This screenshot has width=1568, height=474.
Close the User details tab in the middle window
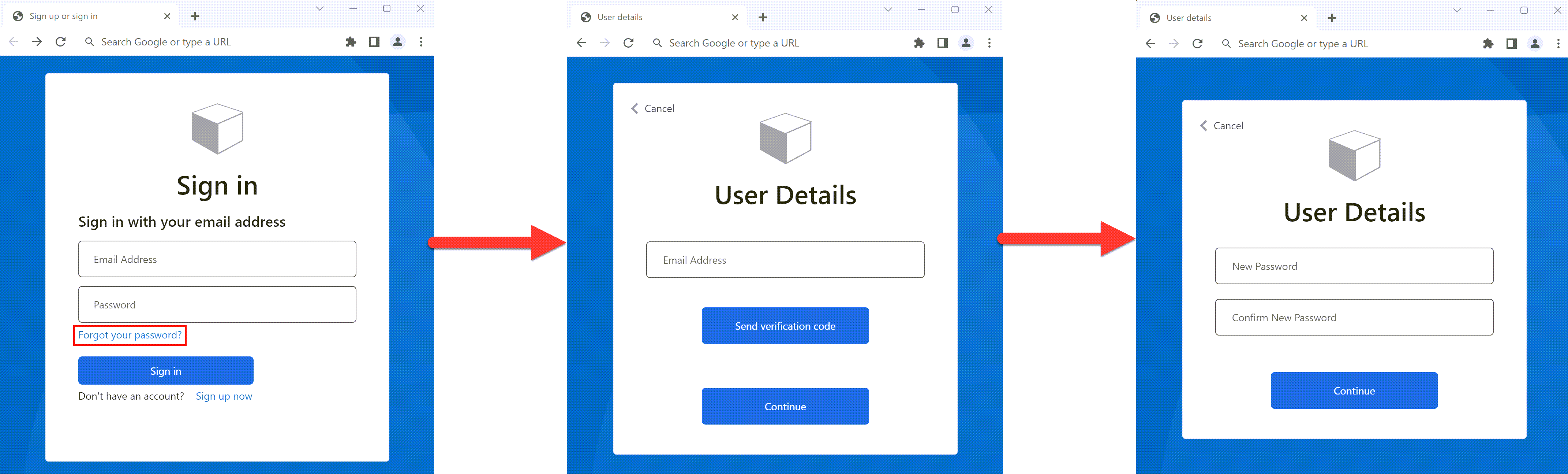[x=735, y=18]
